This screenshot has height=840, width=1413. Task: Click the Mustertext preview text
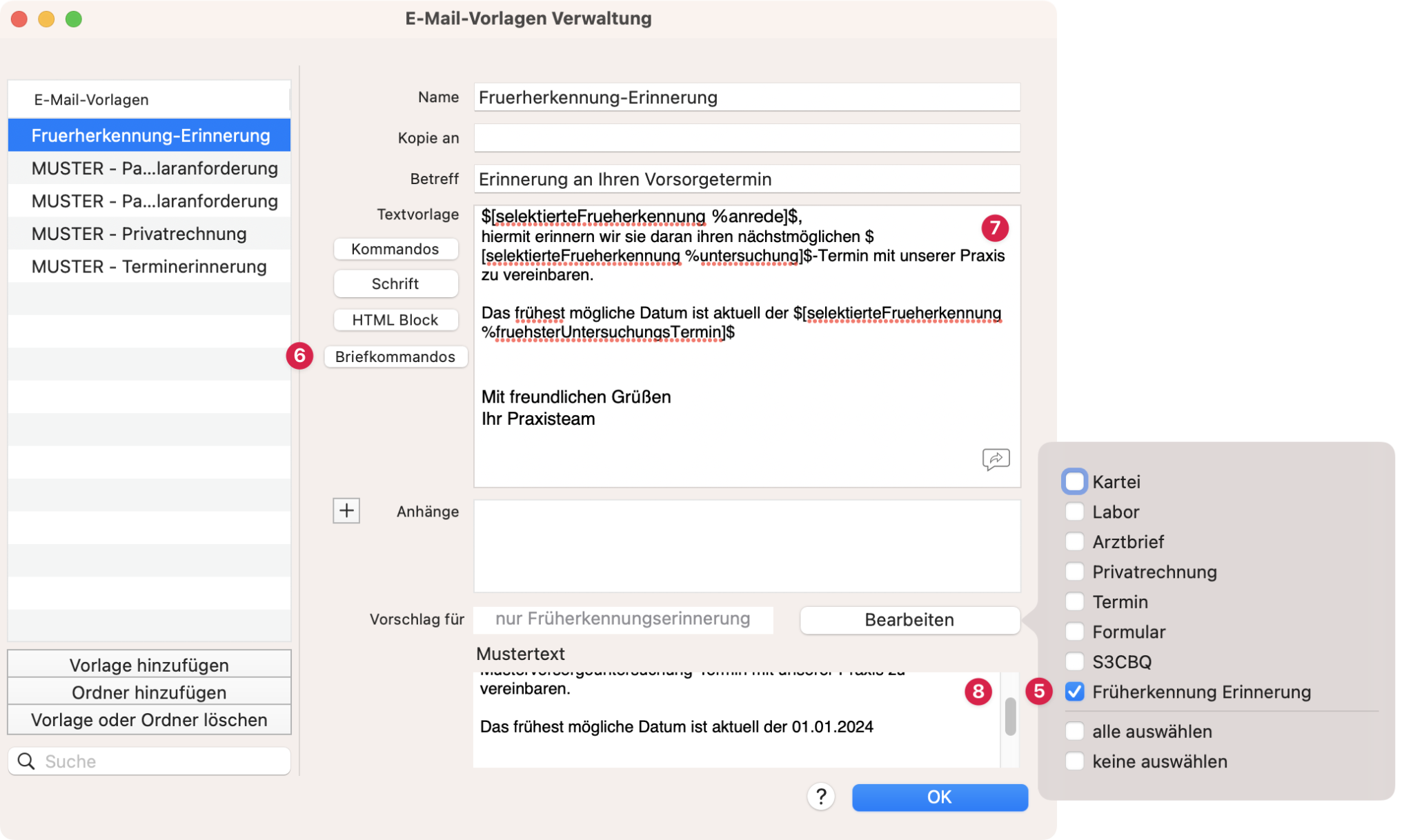click(736, 719)
